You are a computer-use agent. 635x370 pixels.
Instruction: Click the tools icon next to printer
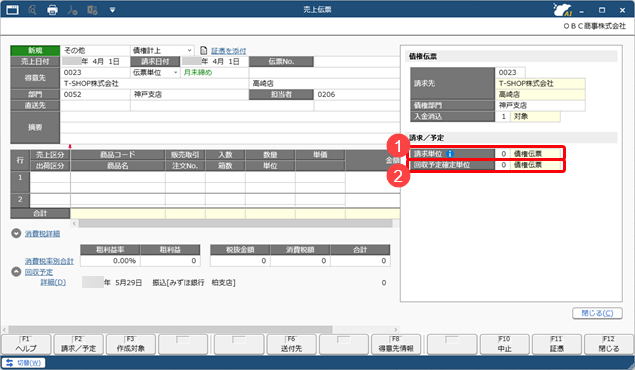click(72, 10)
